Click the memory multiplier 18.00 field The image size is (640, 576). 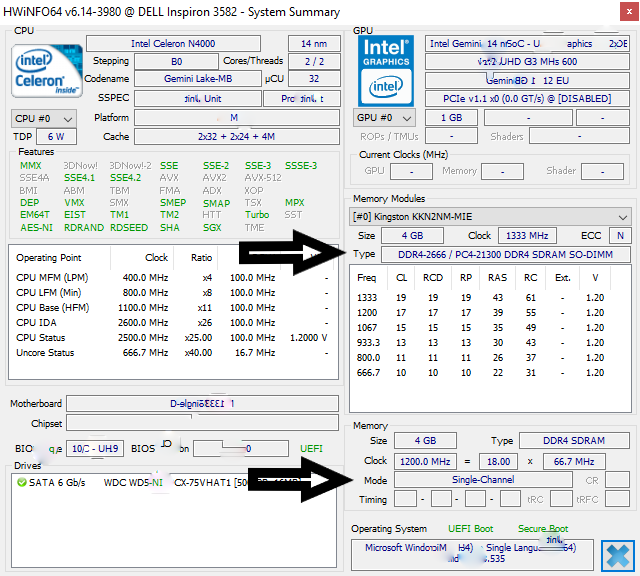coord(498,462)
